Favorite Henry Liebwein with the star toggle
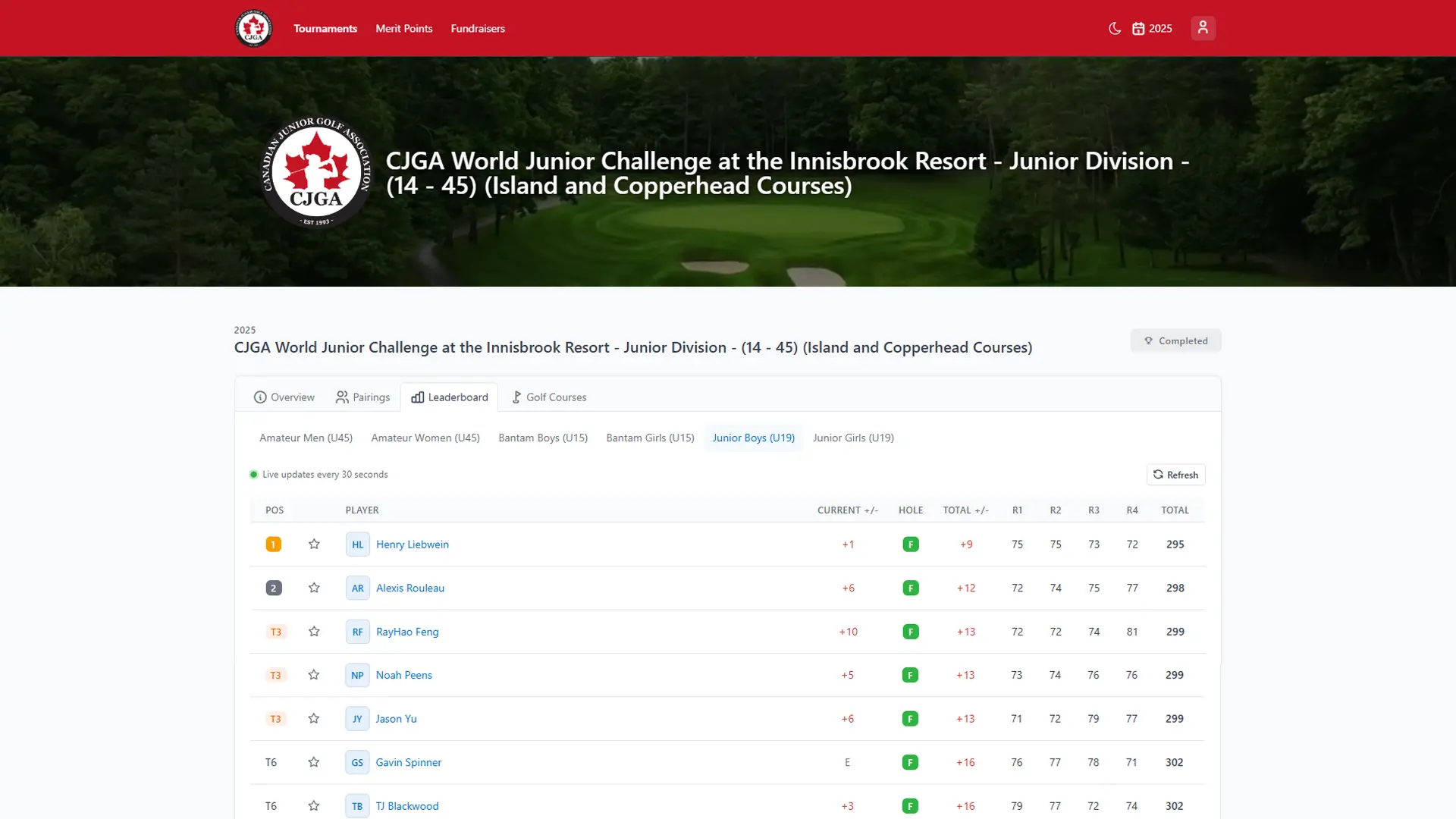The width and height of the screenshot is (1456, 819). click(314, 544)
